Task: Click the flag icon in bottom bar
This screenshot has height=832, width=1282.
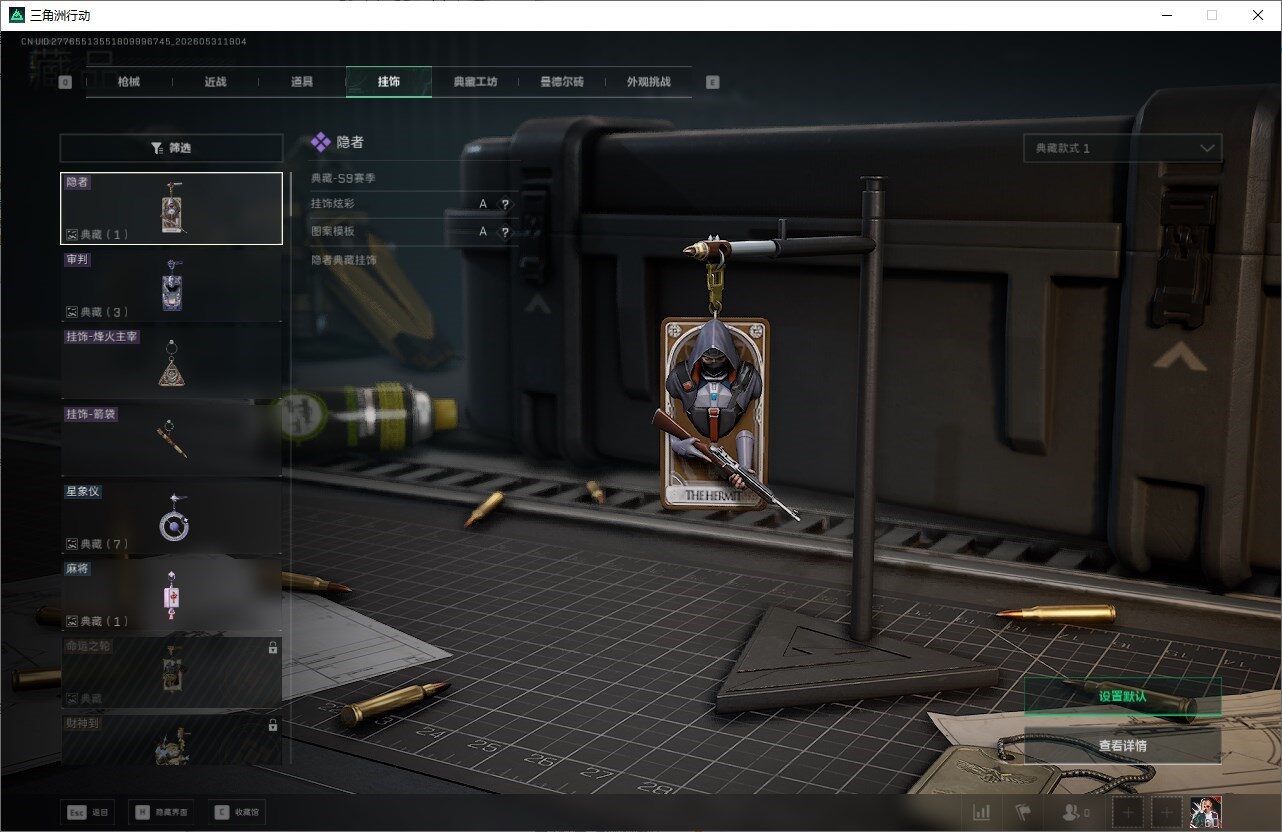Action: 1023,813
